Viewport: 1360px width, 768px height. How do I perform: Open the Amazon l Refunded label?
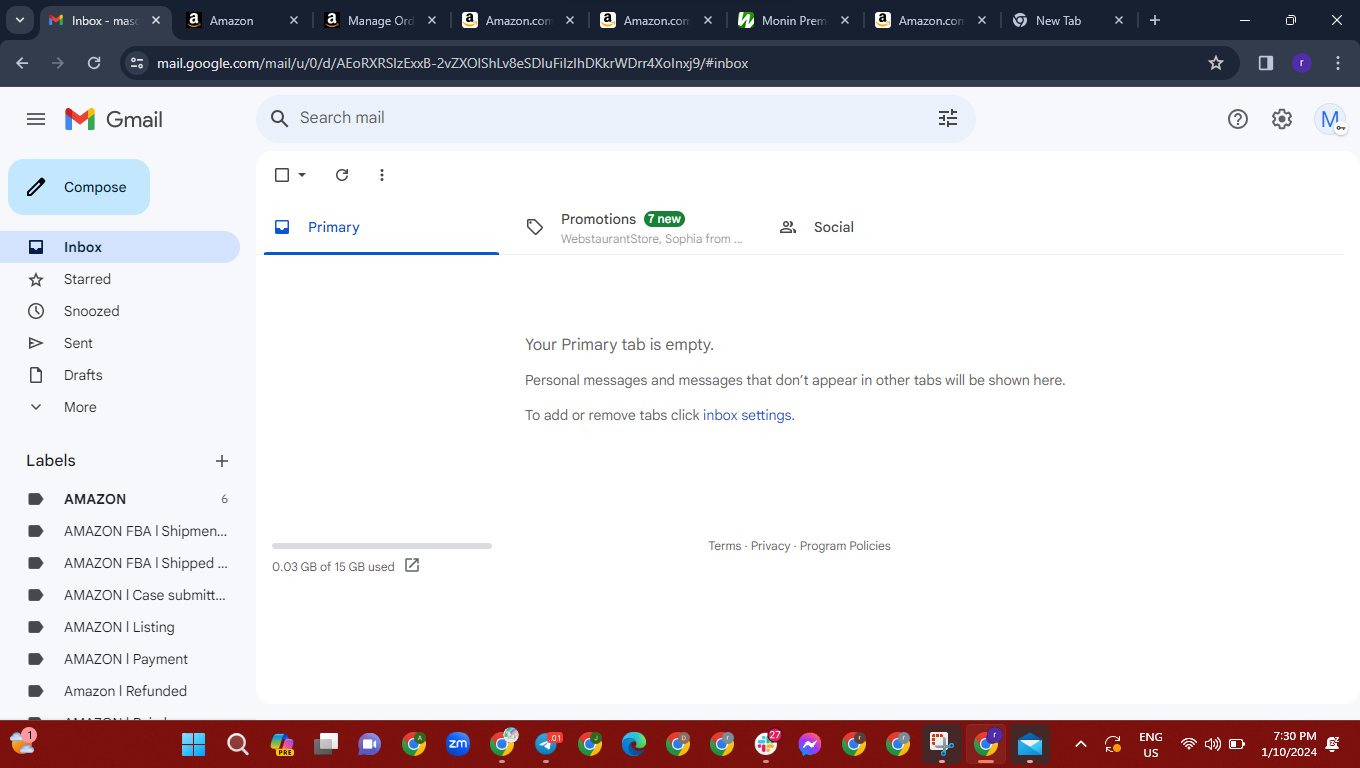(120, 691)
